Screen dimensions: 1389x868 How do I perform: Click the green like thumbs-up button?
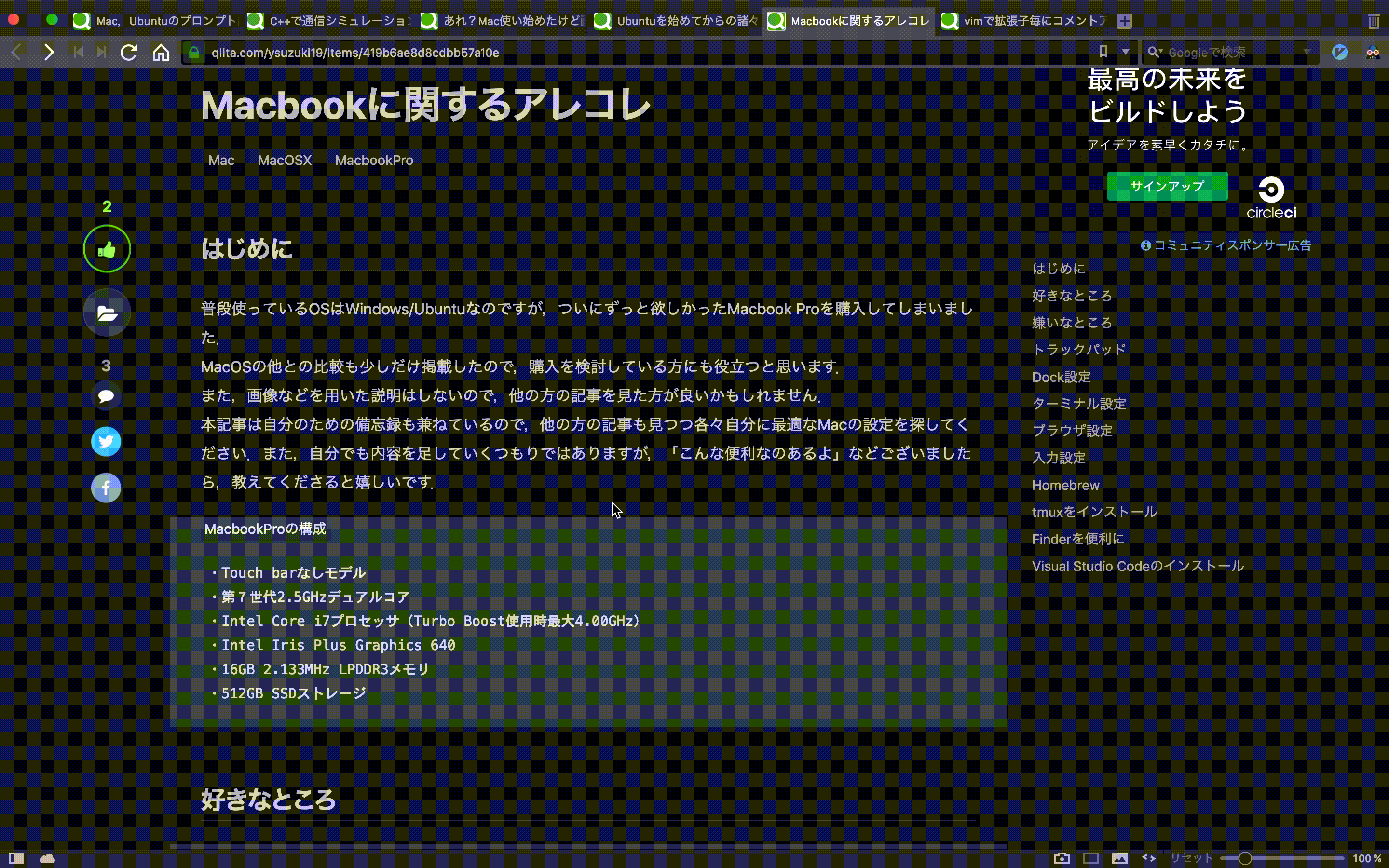[107, 249]
